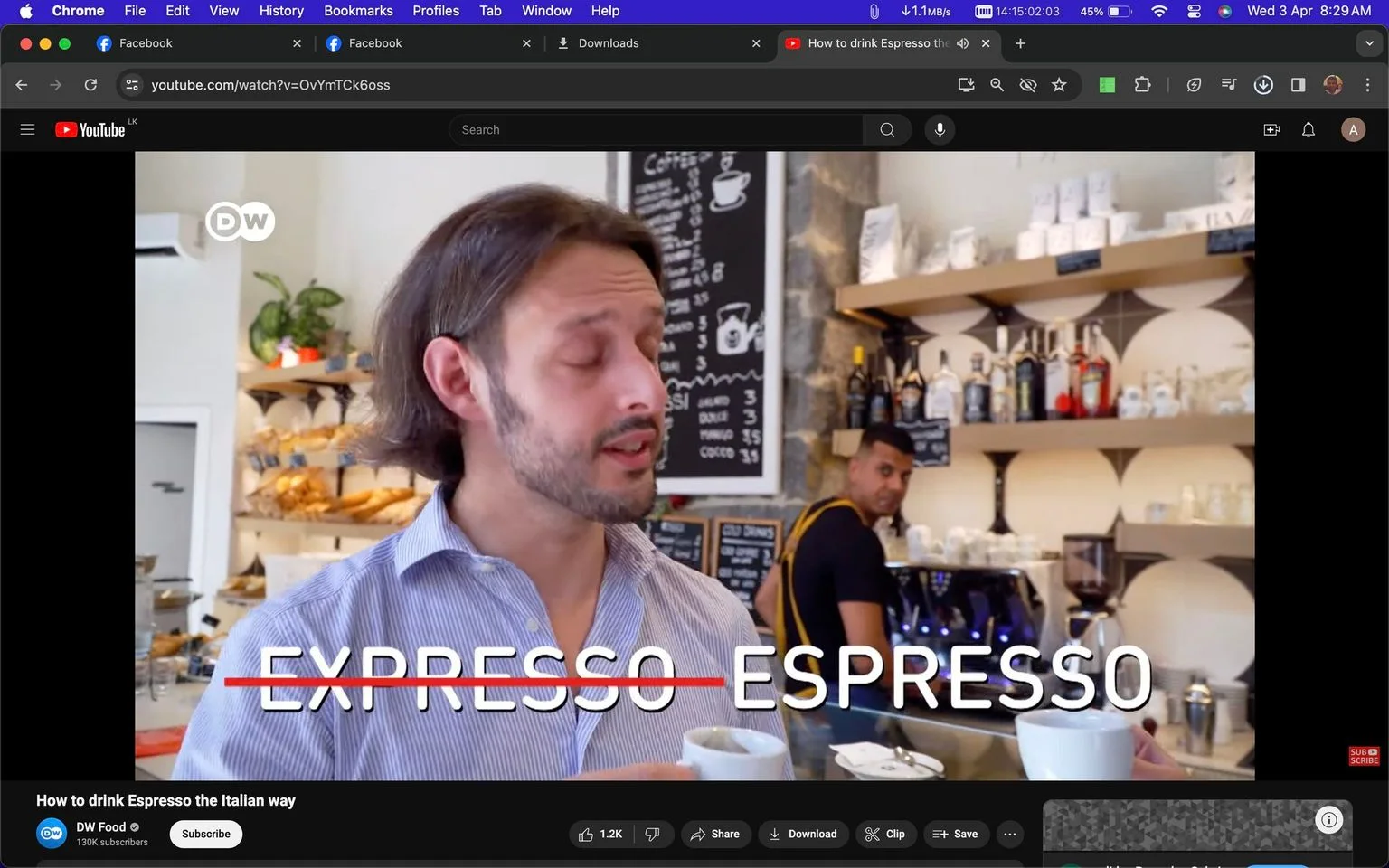Click the date and time in menu bar
This screenshot has height=868, width=1389.
1309,11
